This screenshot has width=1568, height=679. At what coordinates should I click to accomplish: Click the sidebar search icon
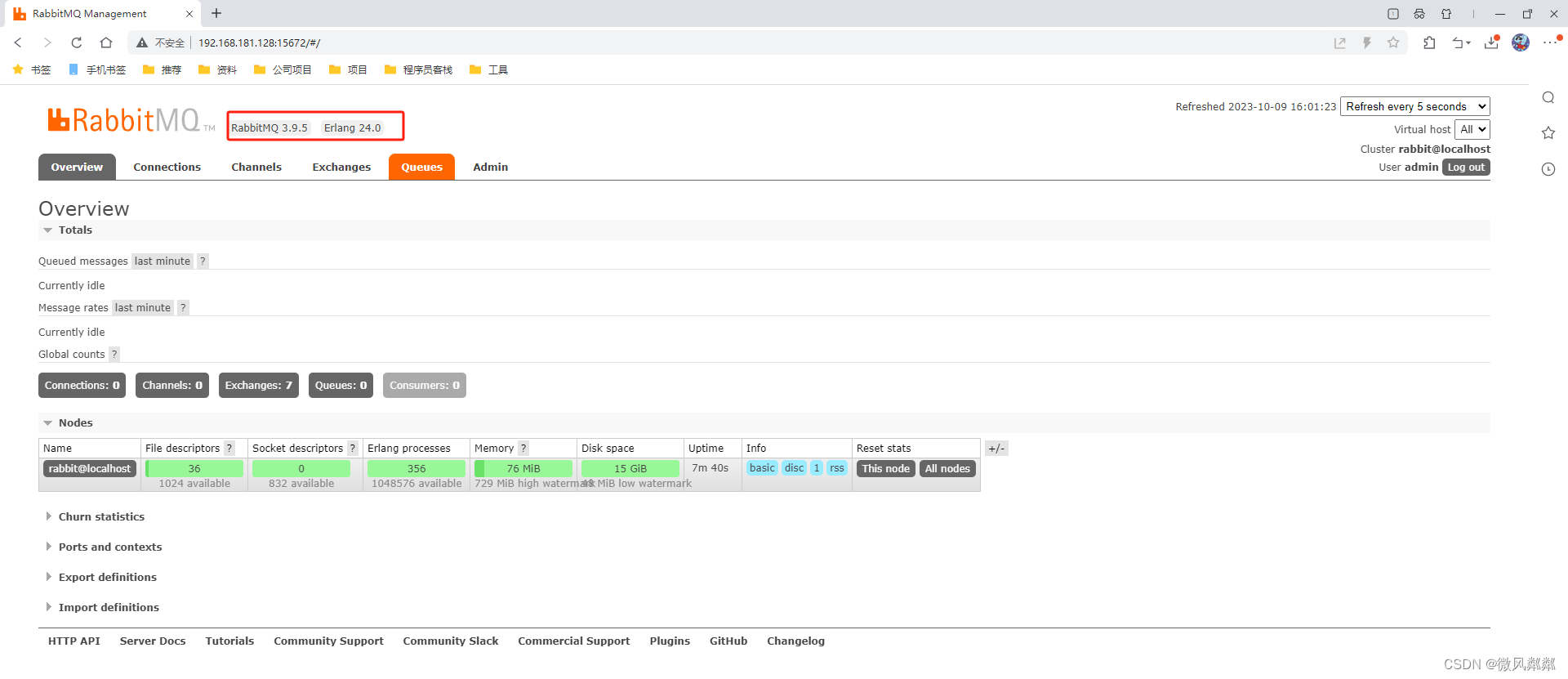[1548, 98]
